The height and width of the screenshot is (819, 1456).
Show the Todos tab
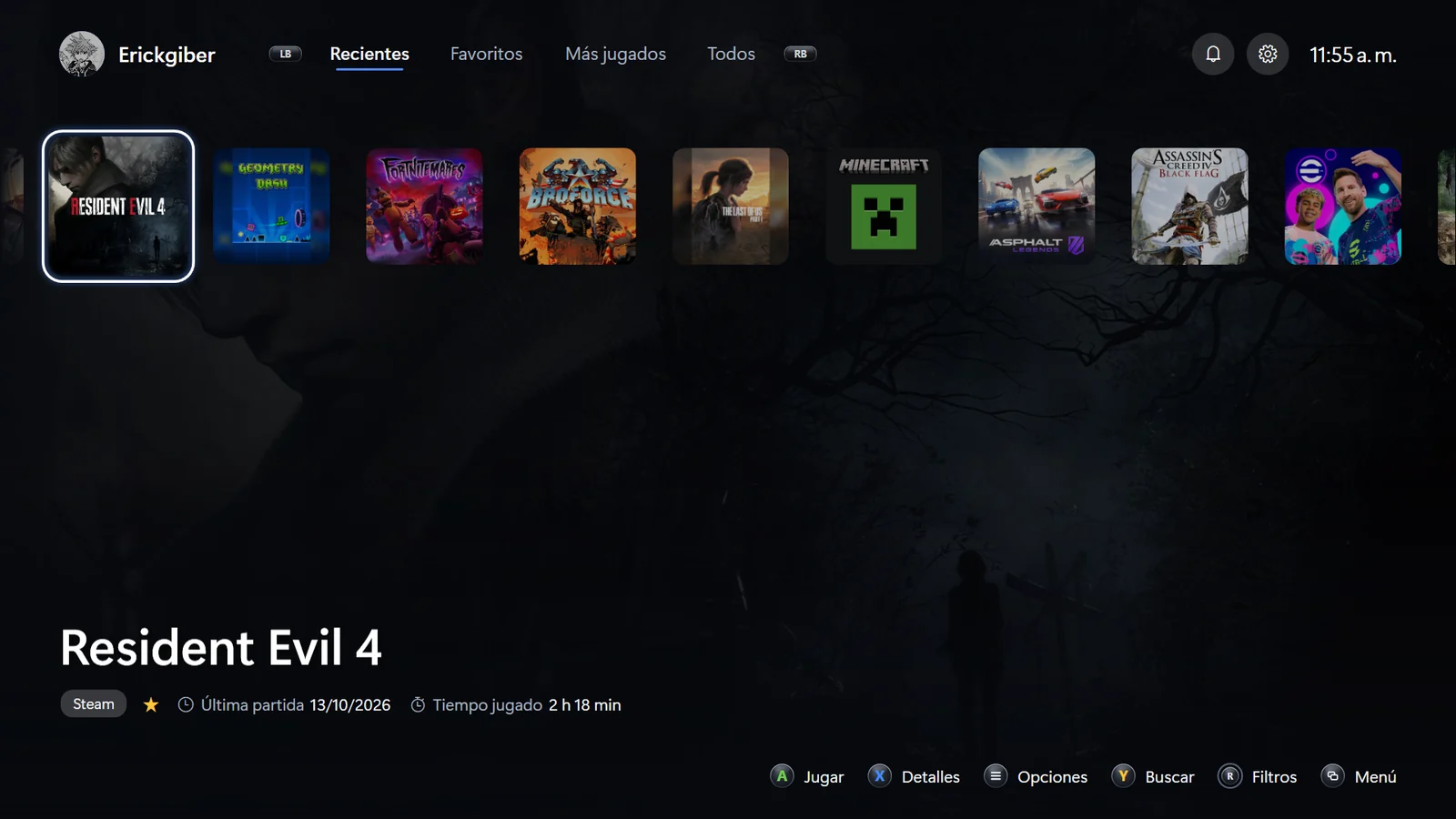(x=731, y=54)
